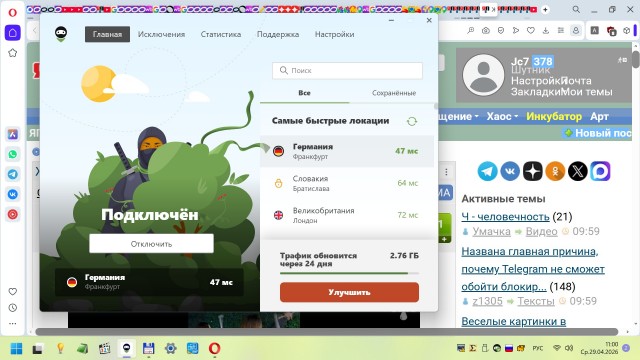This screenshot has width=640, height=360.
Task: Open the Ч - человечность topic link
Action: pos(505,217)
